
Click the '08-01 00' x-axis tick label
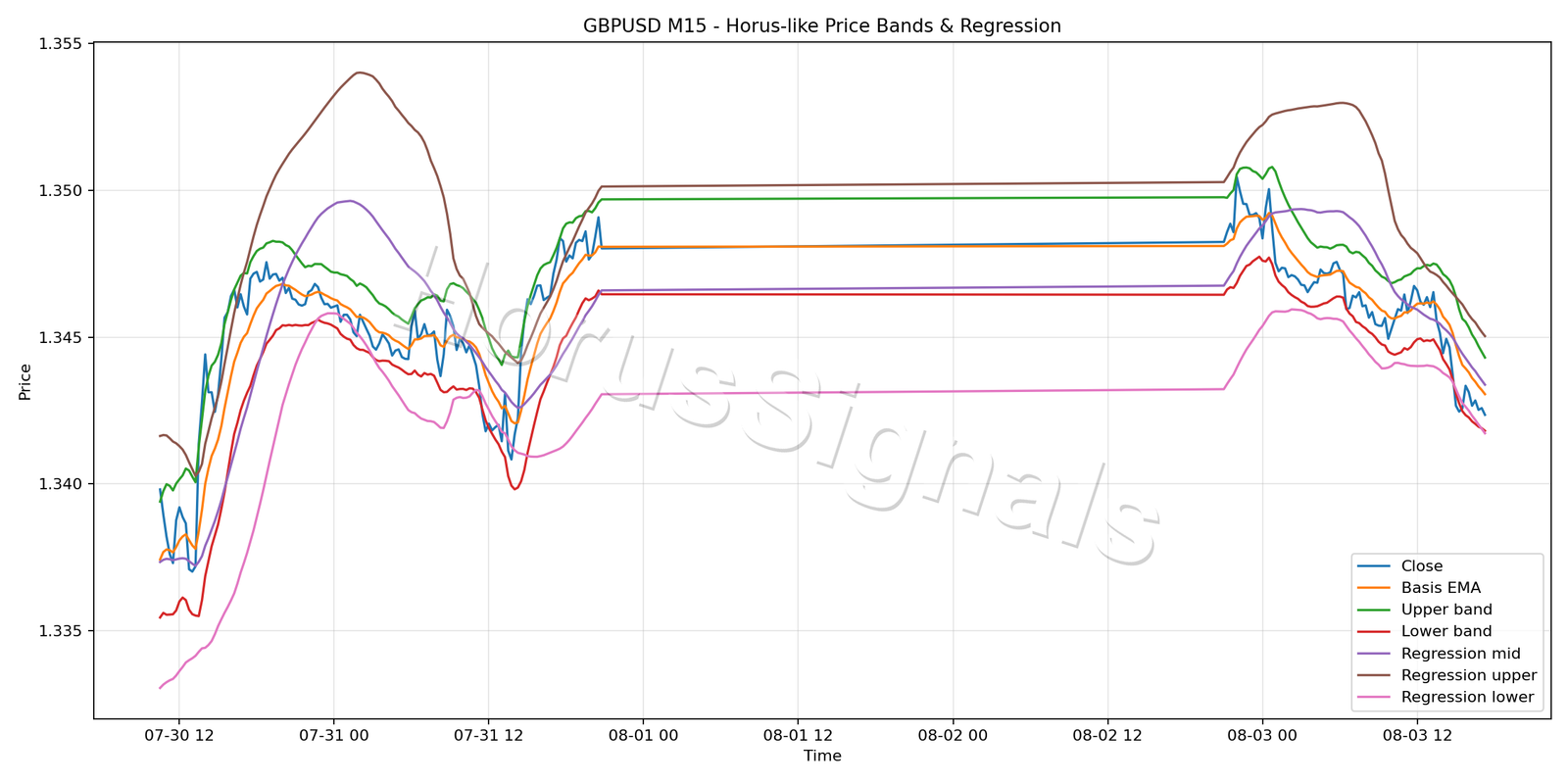(643, 735)
